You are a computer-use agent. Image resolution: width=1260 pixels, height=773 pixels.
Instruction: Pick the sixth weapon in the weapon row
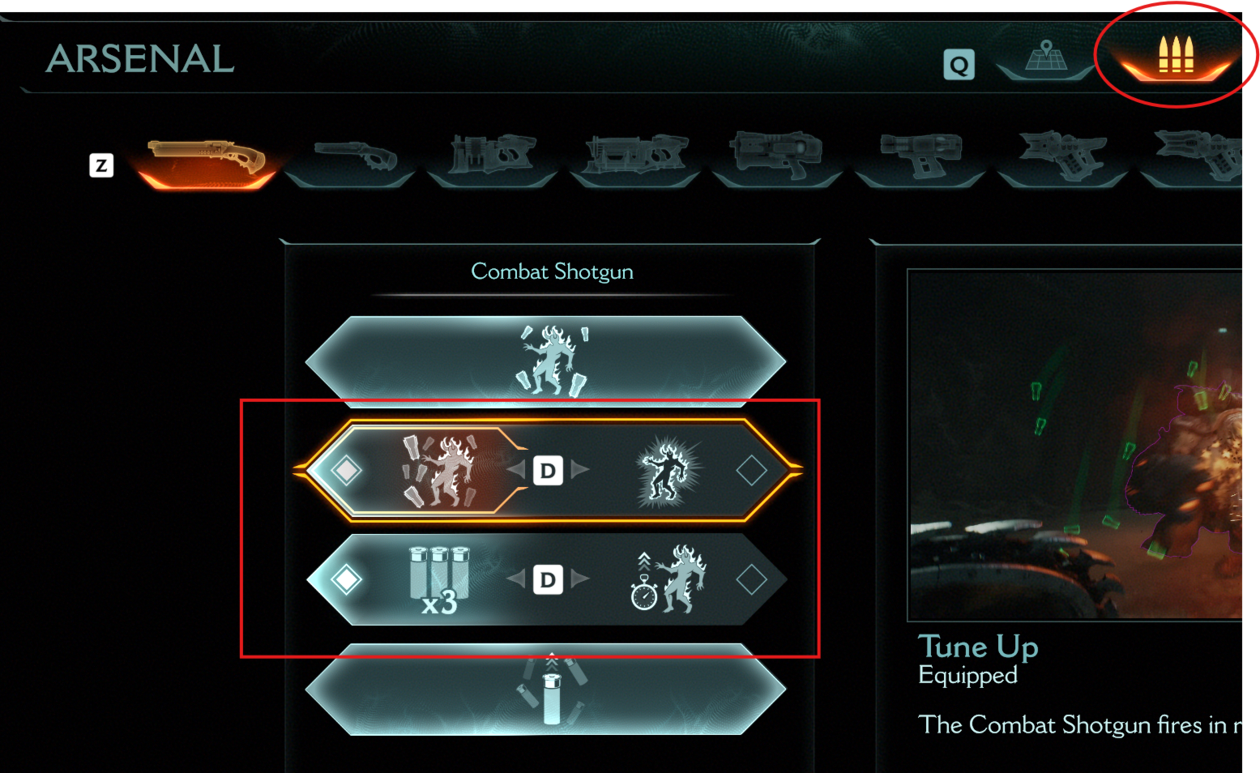920,158
